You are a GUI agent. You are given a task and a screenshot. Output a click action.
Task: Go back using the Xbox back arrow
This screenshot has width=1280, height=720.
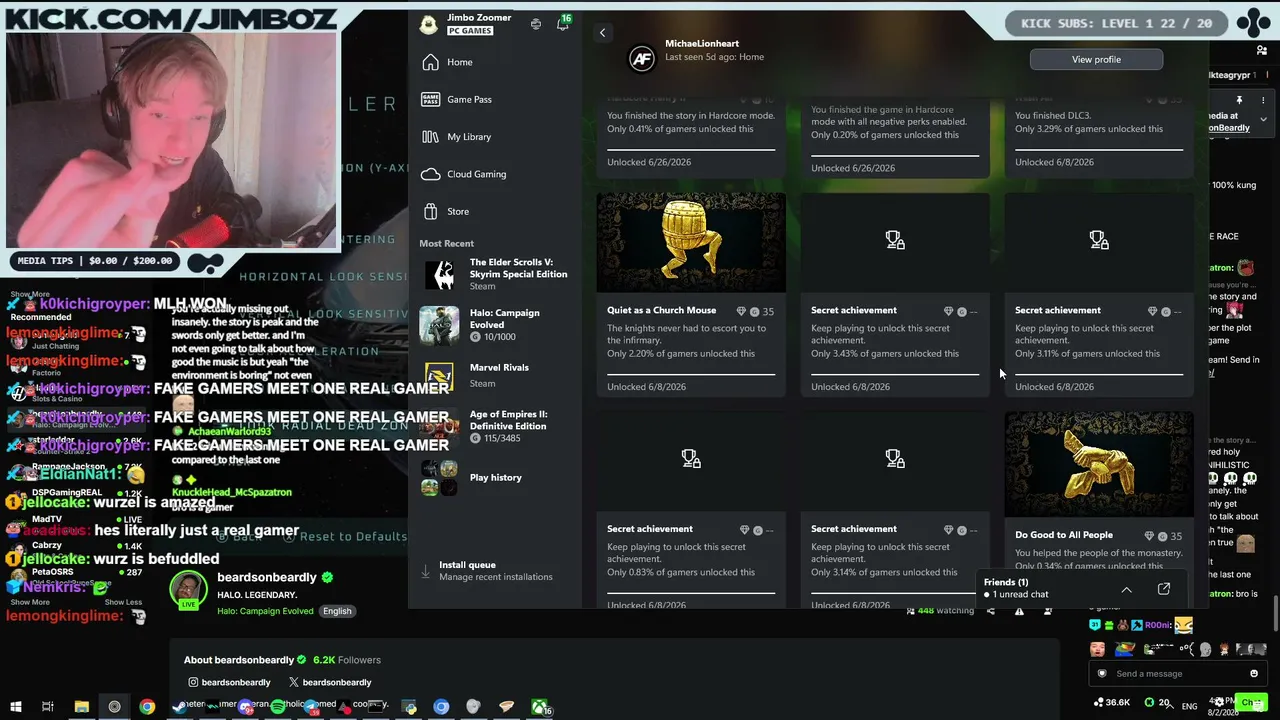click(602, 33)
